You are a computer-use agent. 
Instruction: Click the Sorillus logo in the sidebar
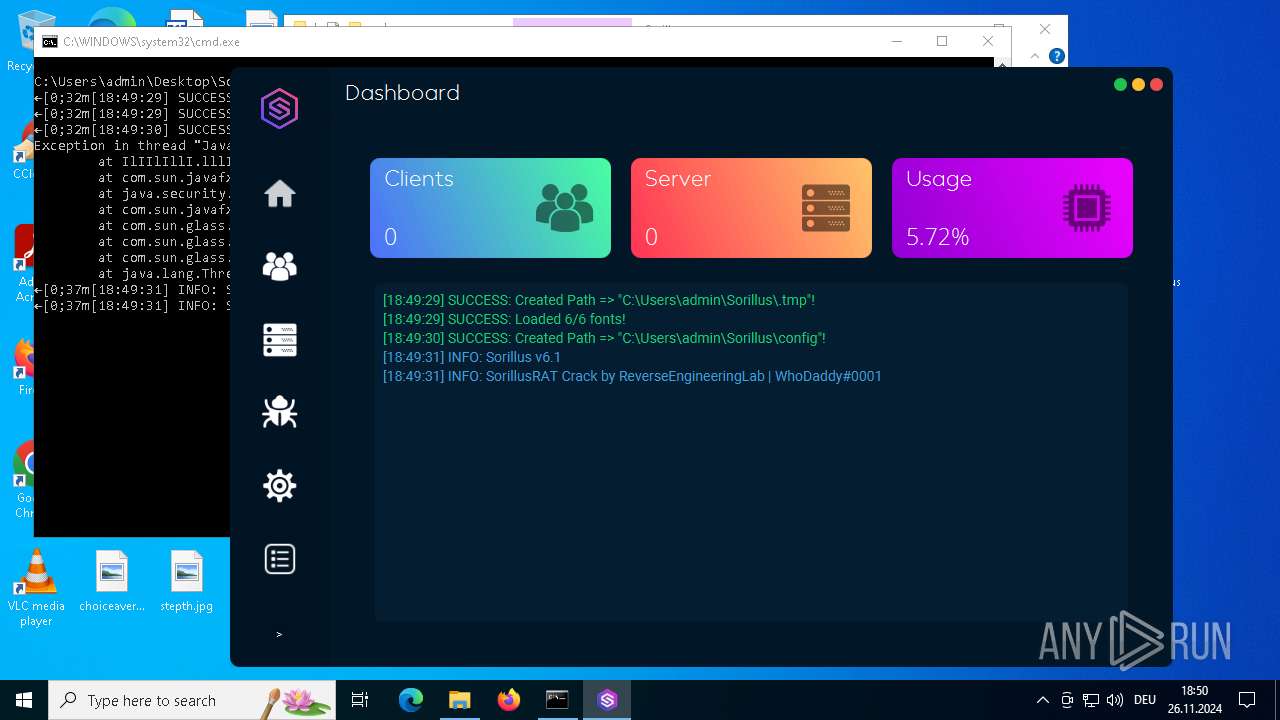pyautogui.click(x=279, y=108)
